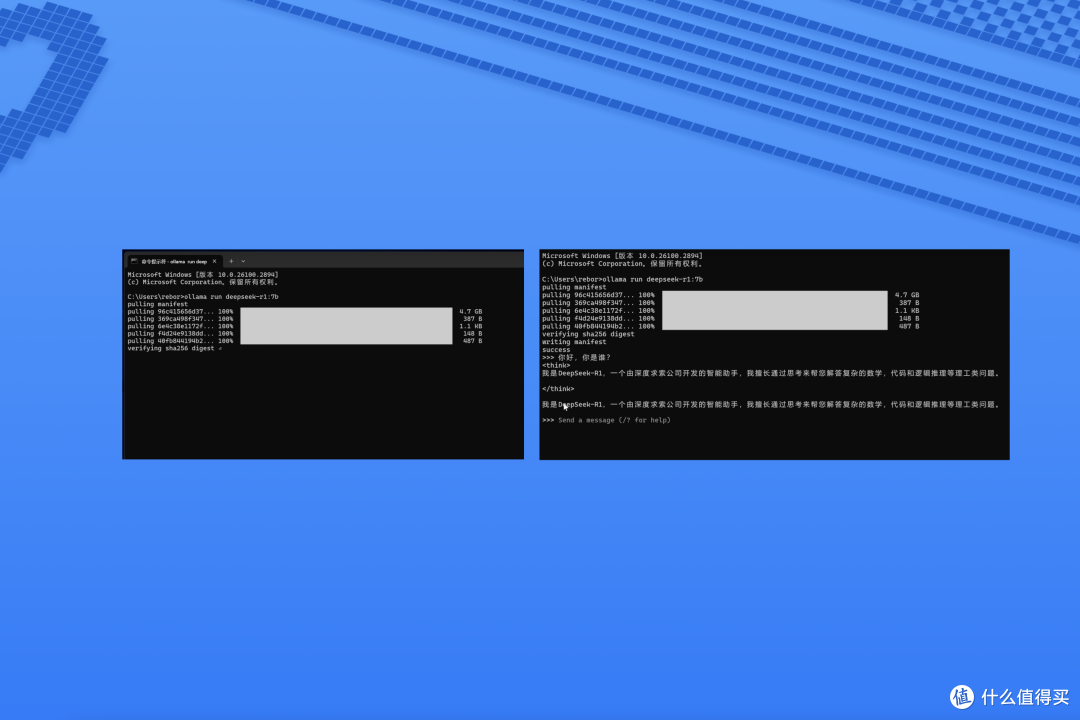Click the 'writing manifest' line
Image resolution: width=1080 pixels, height=720 pixels.
(x=574, y=342)
